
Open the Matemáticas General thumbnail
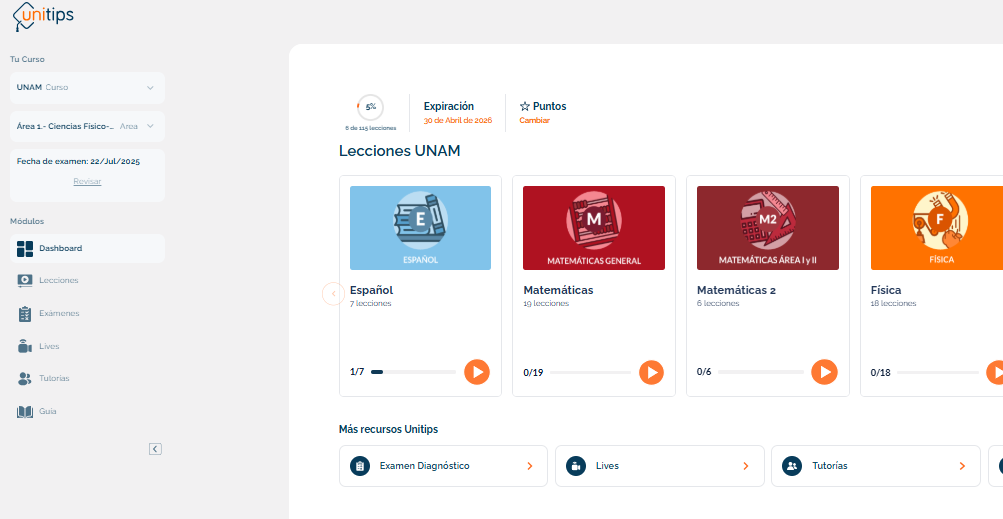pyautogui.click(x=594, y=228)
